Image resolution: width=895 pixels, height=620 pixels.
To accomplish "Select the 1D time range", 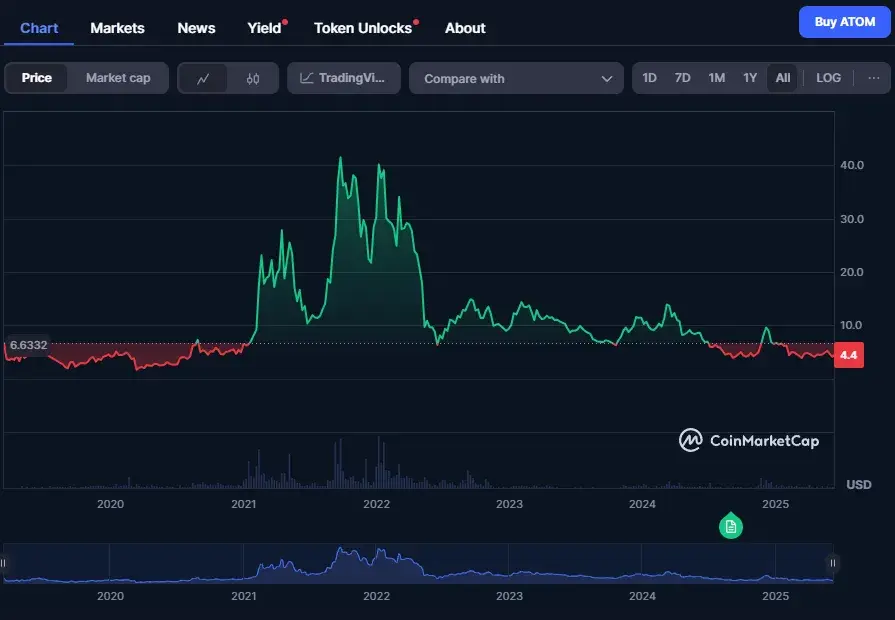I will pos(649,78).
